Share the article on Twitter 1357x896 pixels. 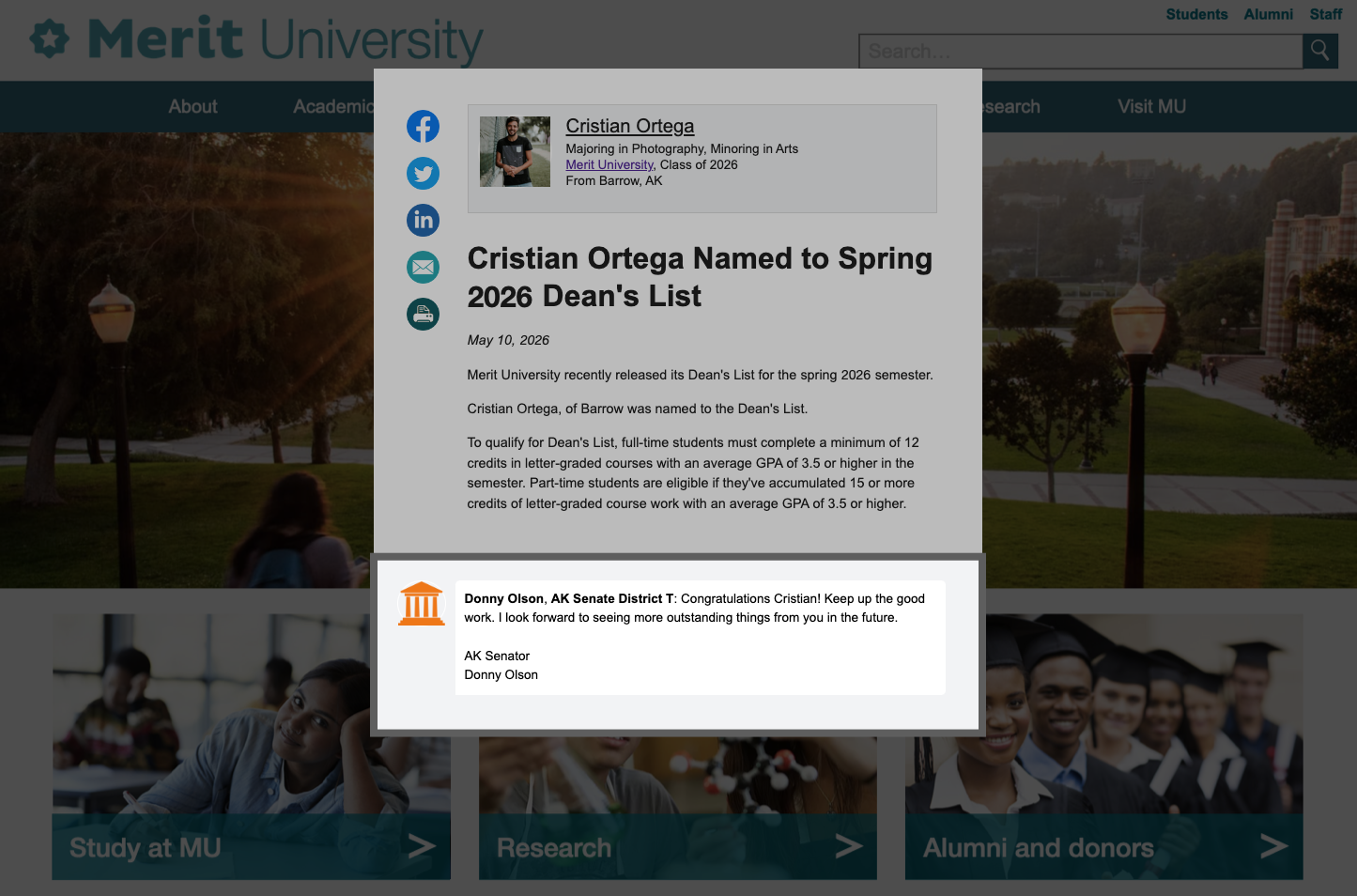click(x=423, y=174)
